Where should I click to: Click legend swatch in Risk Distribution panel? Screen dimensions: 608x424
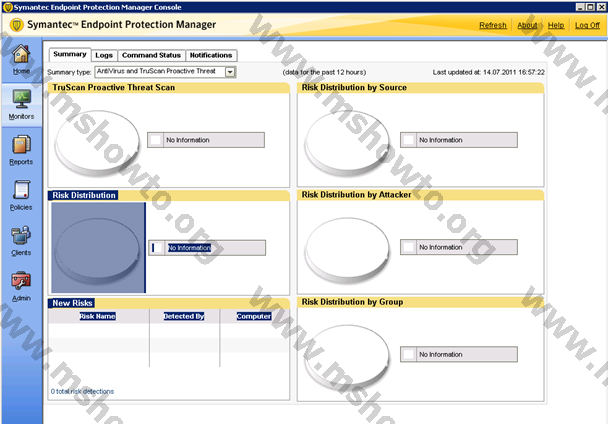(157, 248)
